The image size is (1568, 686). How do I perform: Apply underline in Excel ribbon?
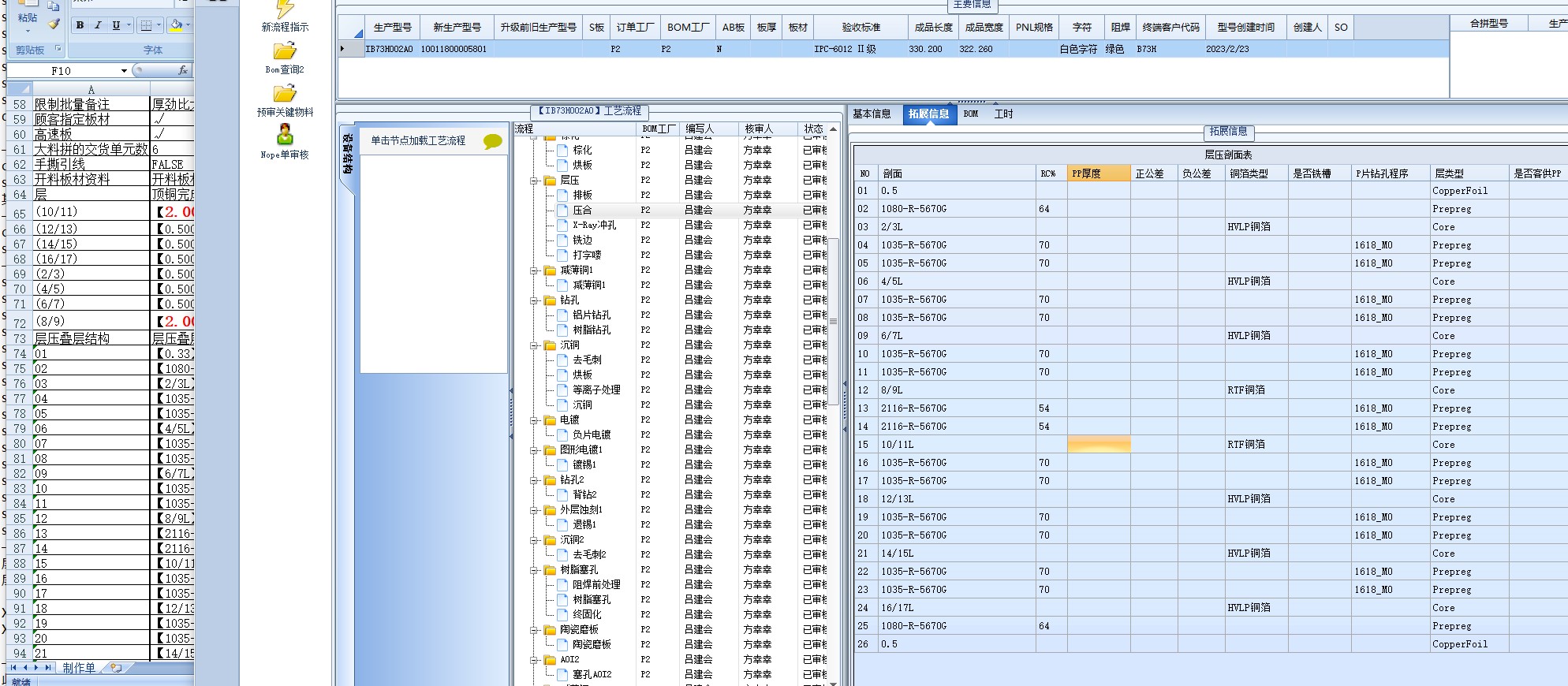[116, 25]
